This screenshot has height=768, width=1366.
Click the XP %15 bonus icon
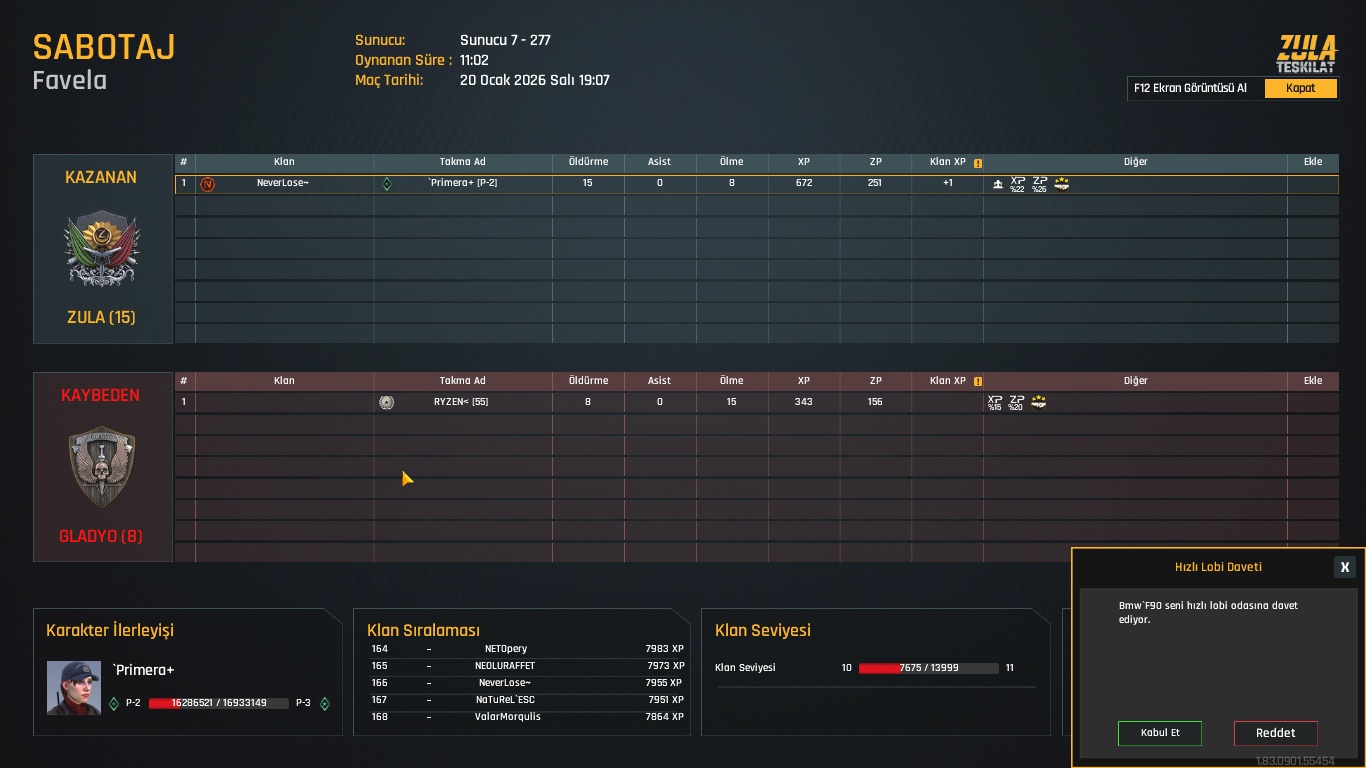pos(995,402)
